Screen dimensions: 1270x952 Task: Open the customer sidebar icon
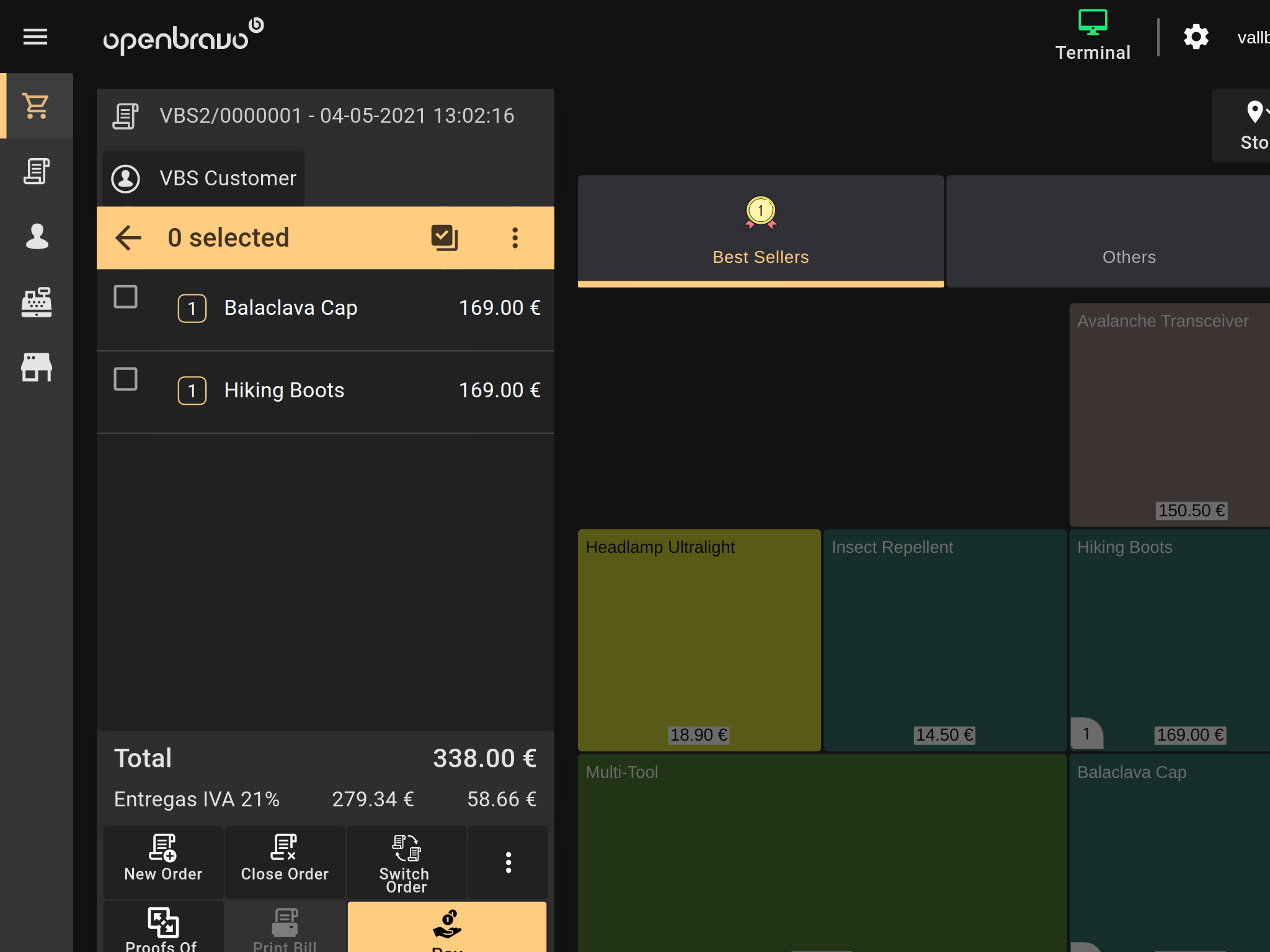click(x=37, y=236)
